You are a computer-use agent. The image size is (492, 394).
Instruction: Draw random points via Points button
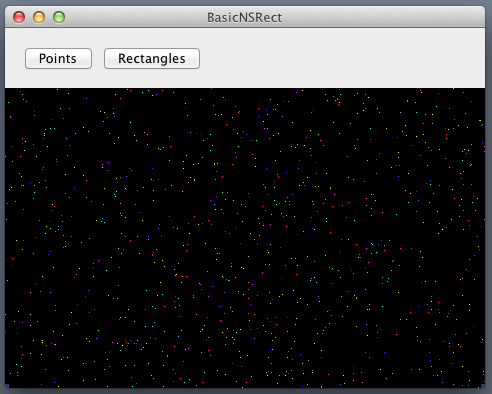tap(58, 59)
